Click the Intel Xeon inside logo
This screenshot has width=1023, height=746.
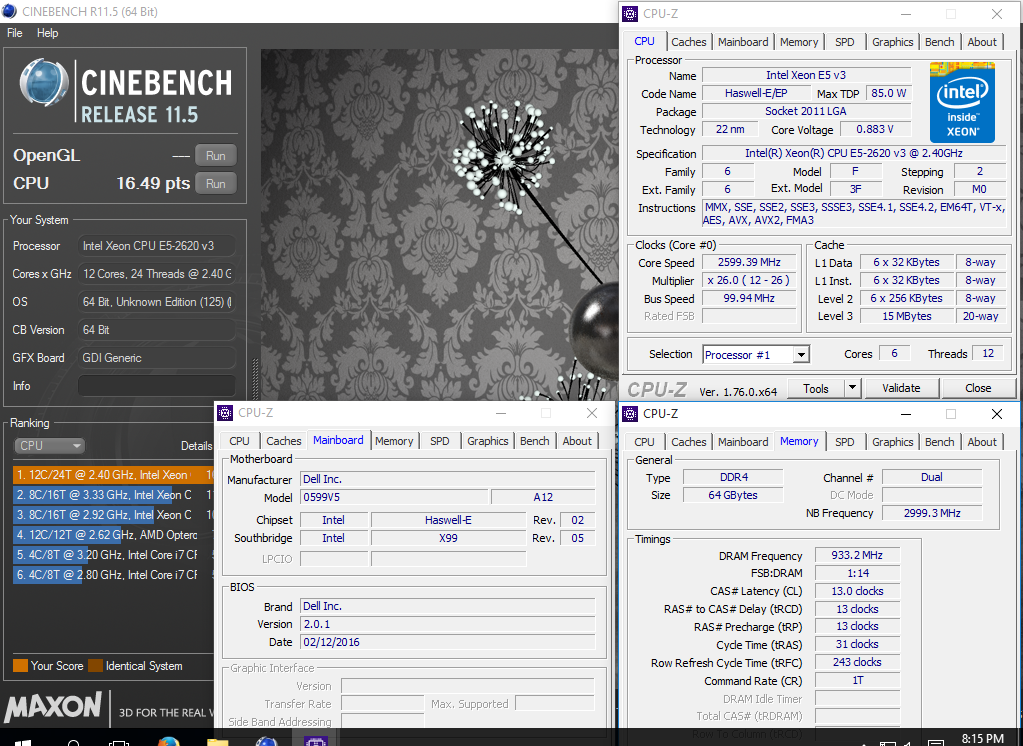[x=962, y=102]
